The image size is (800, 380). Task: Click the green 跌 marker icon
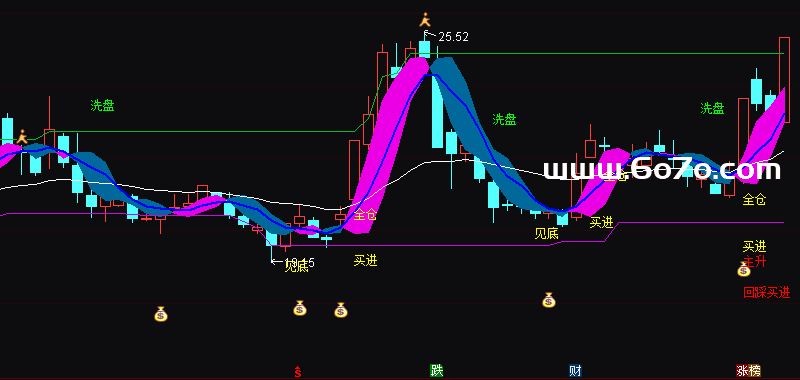[437, 371]
